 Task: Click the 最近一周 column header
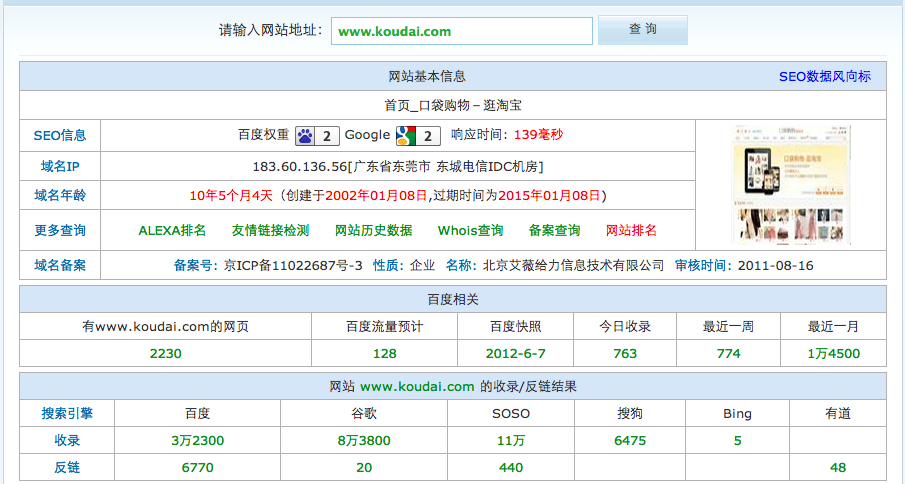click(728, 327)
